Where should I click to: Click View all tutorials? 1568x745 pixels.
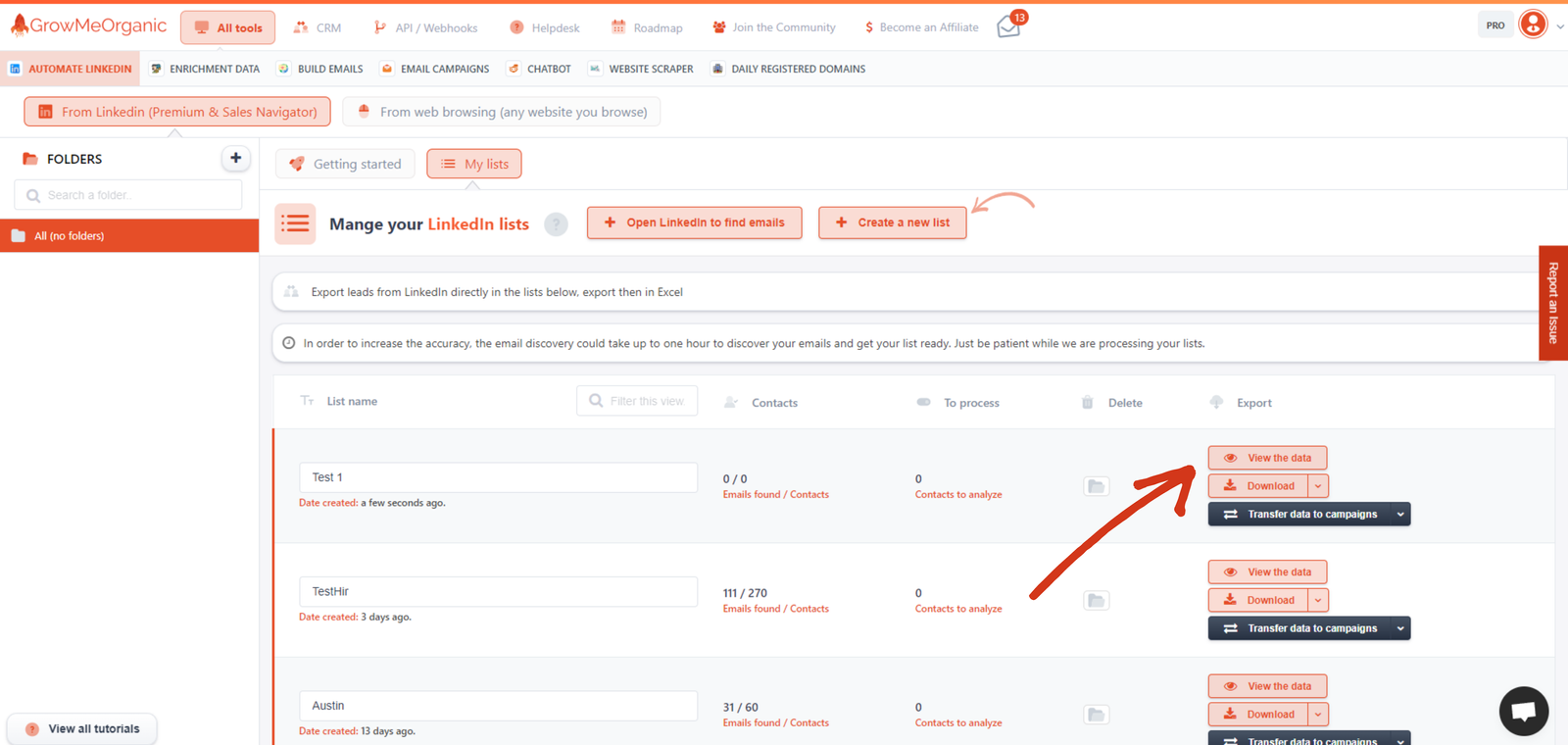click(x=82, y=729)
